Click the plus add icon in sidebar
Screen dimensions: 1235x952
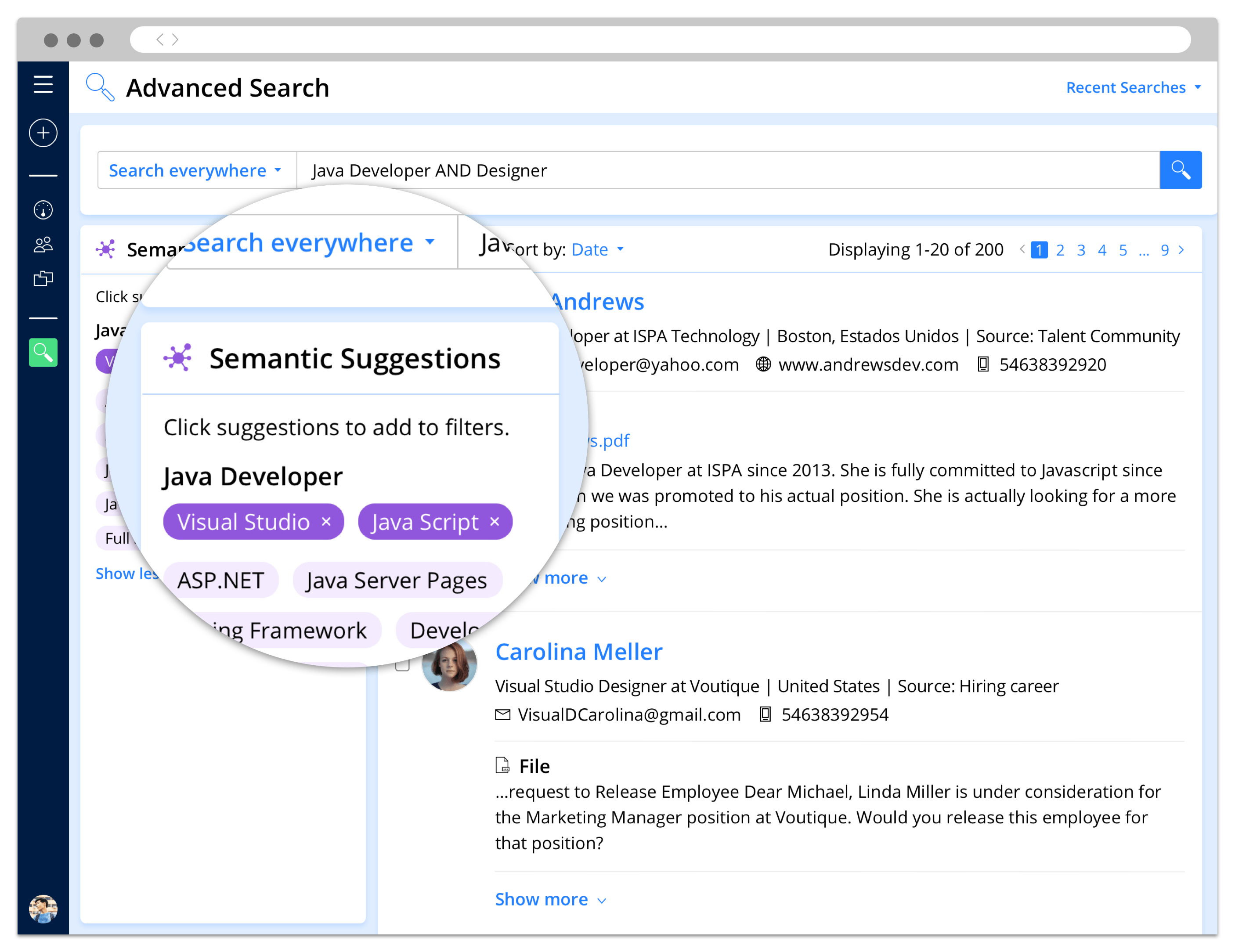43,133
